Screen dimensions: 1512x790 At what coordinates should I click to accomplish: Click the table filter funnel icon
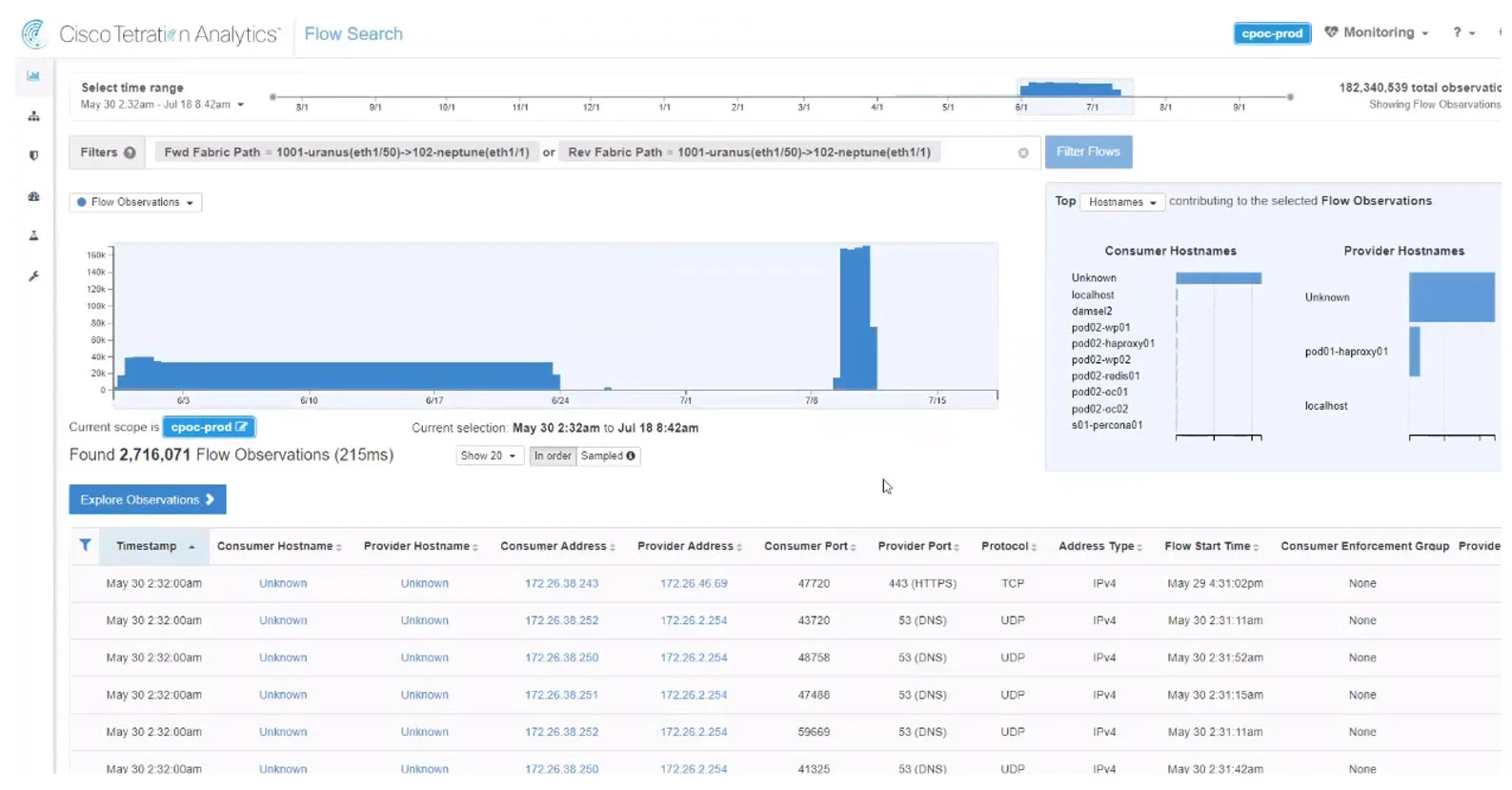point(85,545)
